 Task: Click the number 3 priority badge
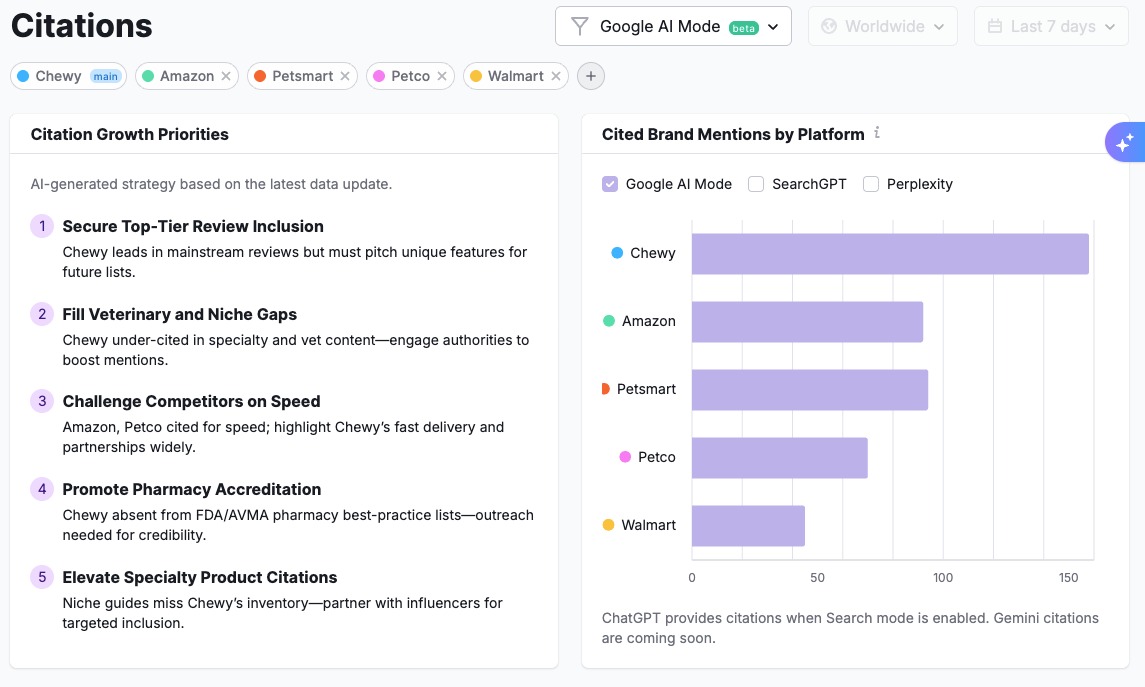(x=42, y=401)
